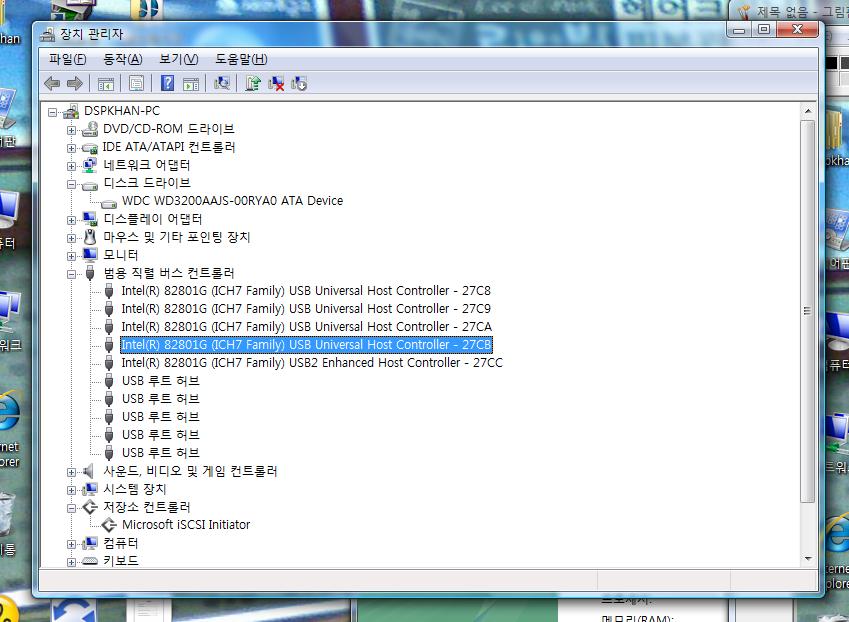Open properties from the toolbar sheet icon
The height and width of the screenshot is (622, 849).
[136, 83]
